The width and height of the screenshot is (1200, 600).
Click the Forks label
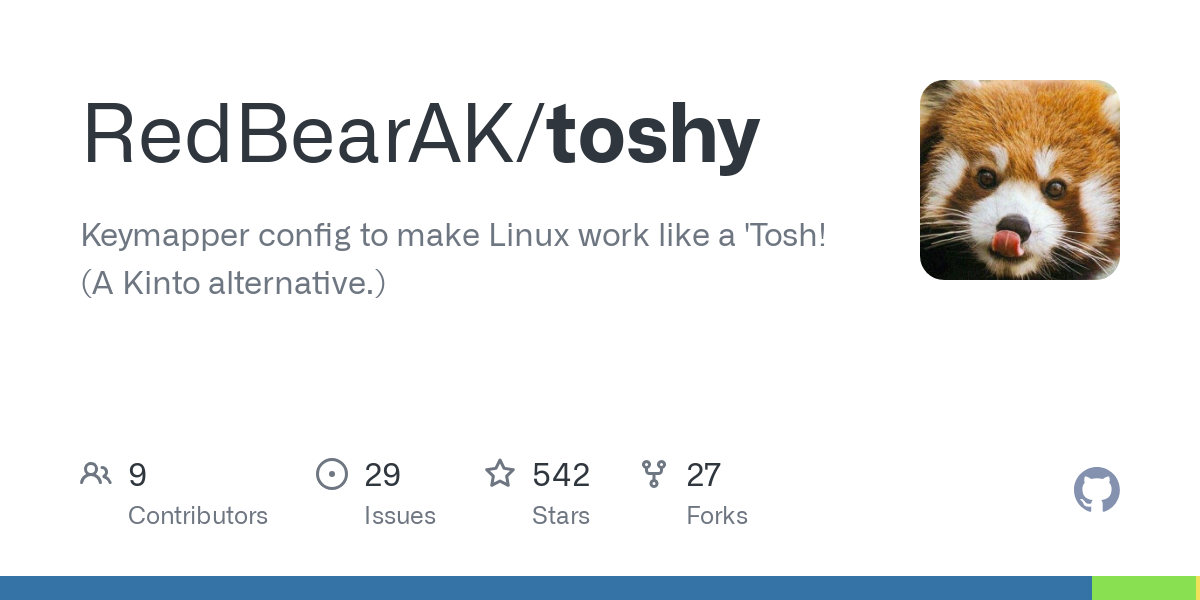click(x=717, y=516)
